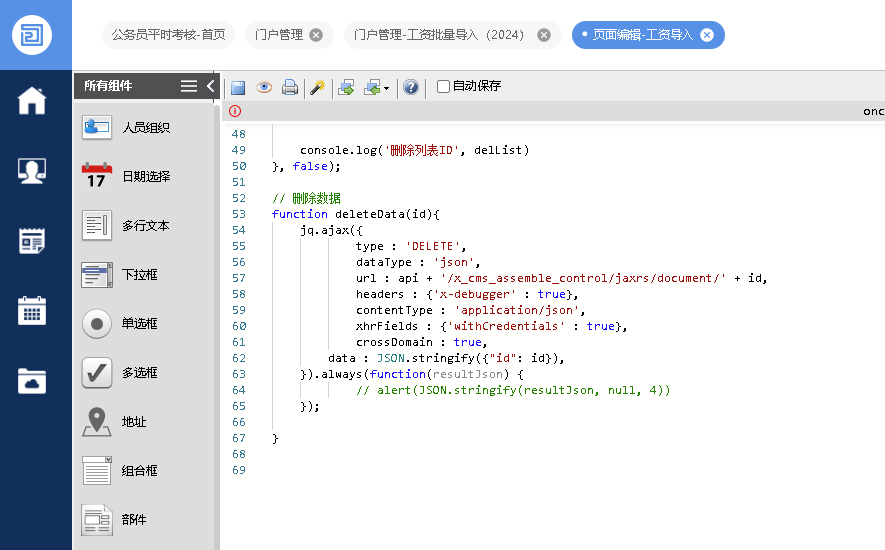Viewport: 885px width, 550px height.
Task: Open the home icon in left sidebar
Action: click(x=32, y=101)
